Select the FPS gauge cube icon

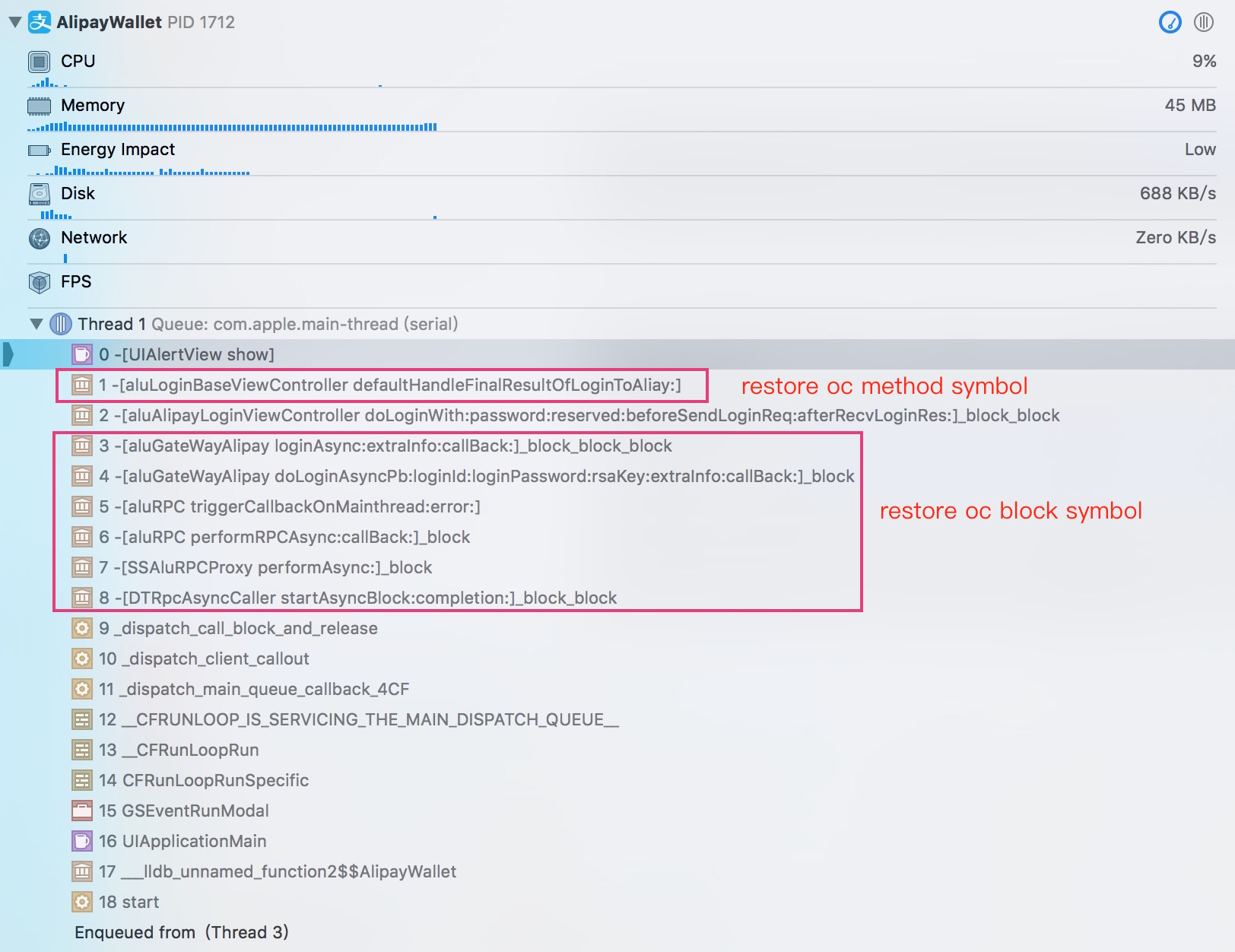(x=40, y=283)
